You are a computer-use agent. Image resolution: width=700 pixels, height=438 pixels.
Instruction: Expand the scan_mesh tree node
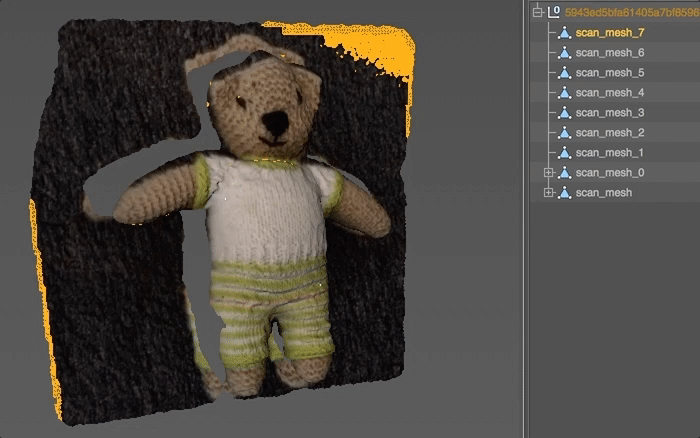548,193
